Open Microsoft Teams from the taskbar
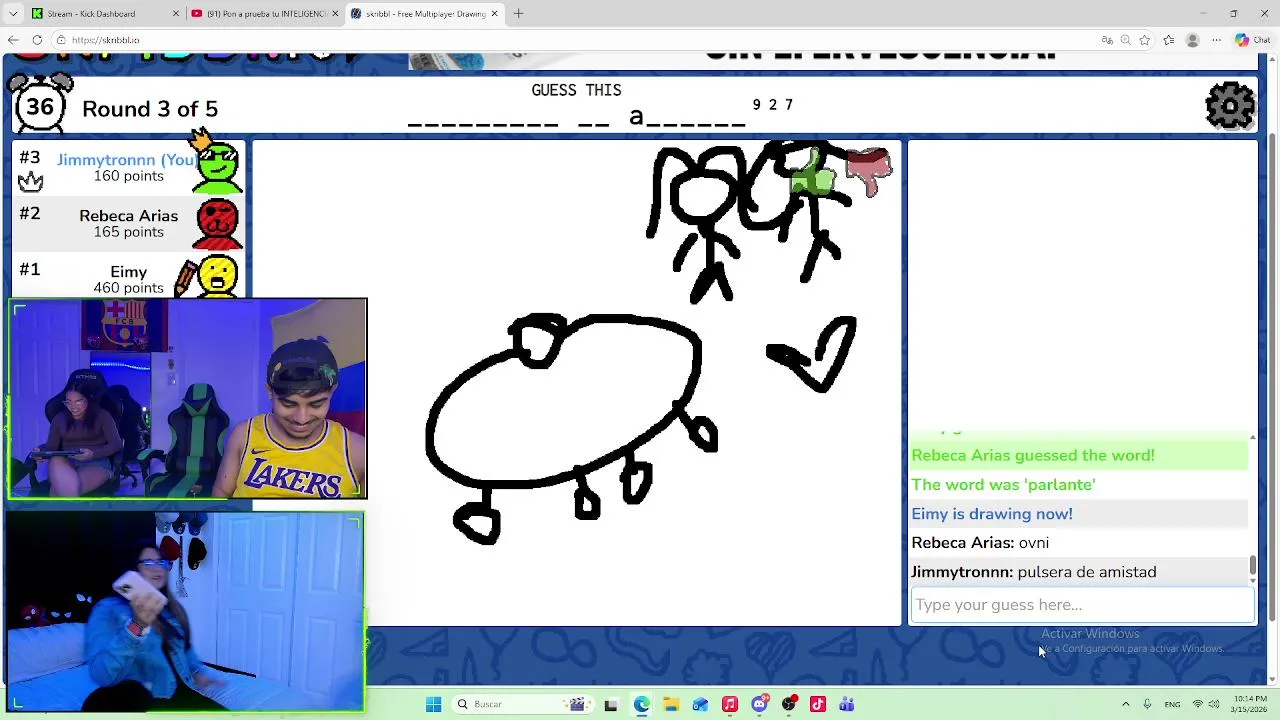The width and height of the screenshot is (1280, 720). 847,704
